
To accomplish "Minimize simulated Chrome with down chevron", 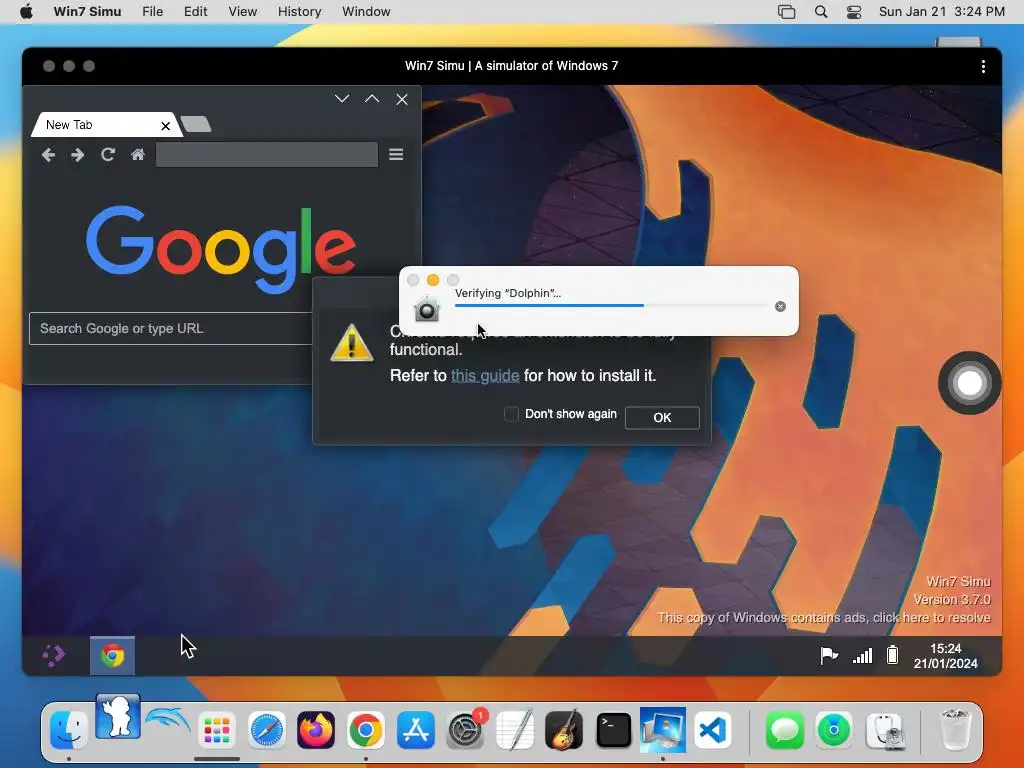I will tap(342, 99).
